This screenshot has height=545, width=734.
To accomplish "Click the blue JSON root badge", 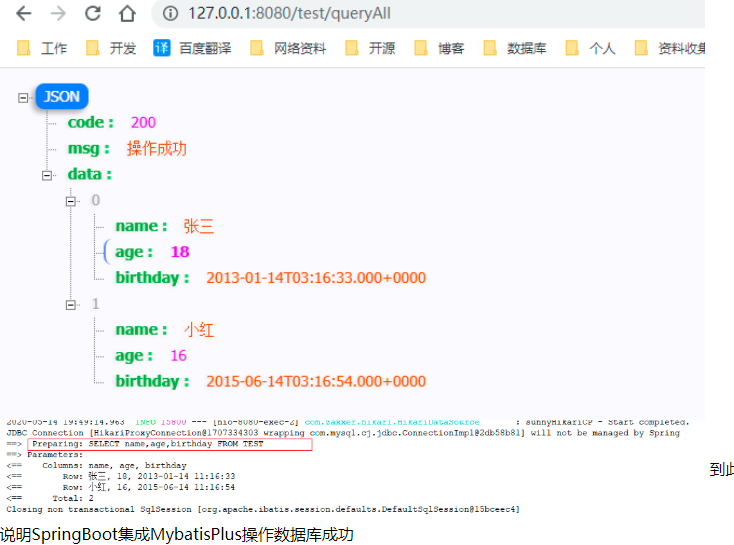I will [62, 96].
